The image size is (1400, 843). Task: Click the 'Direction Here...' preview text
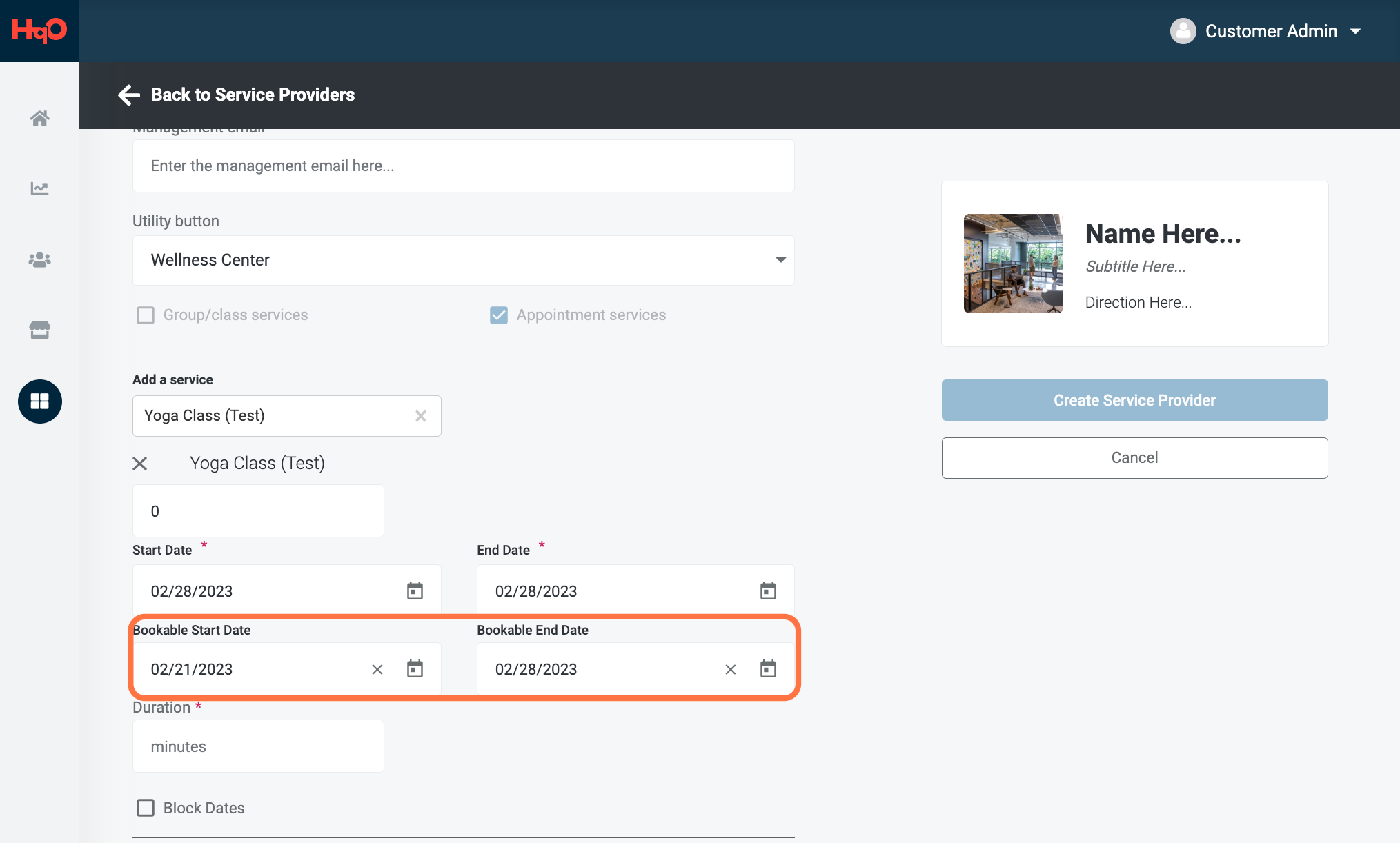tap(1138, 302)
